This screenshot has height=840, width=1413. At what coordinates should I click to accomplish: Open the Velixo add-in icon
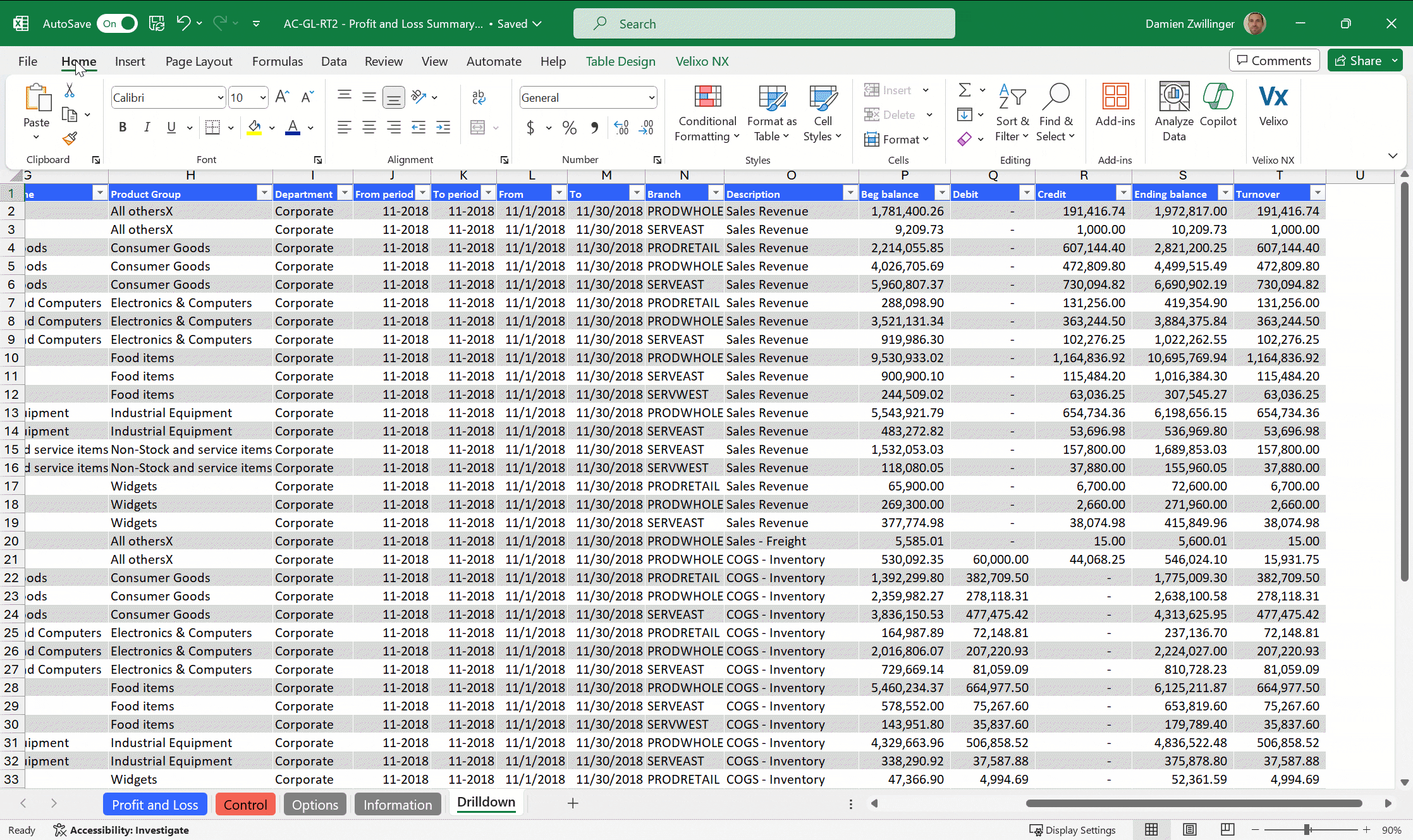pyautogui.click(x=1273, y=97)
